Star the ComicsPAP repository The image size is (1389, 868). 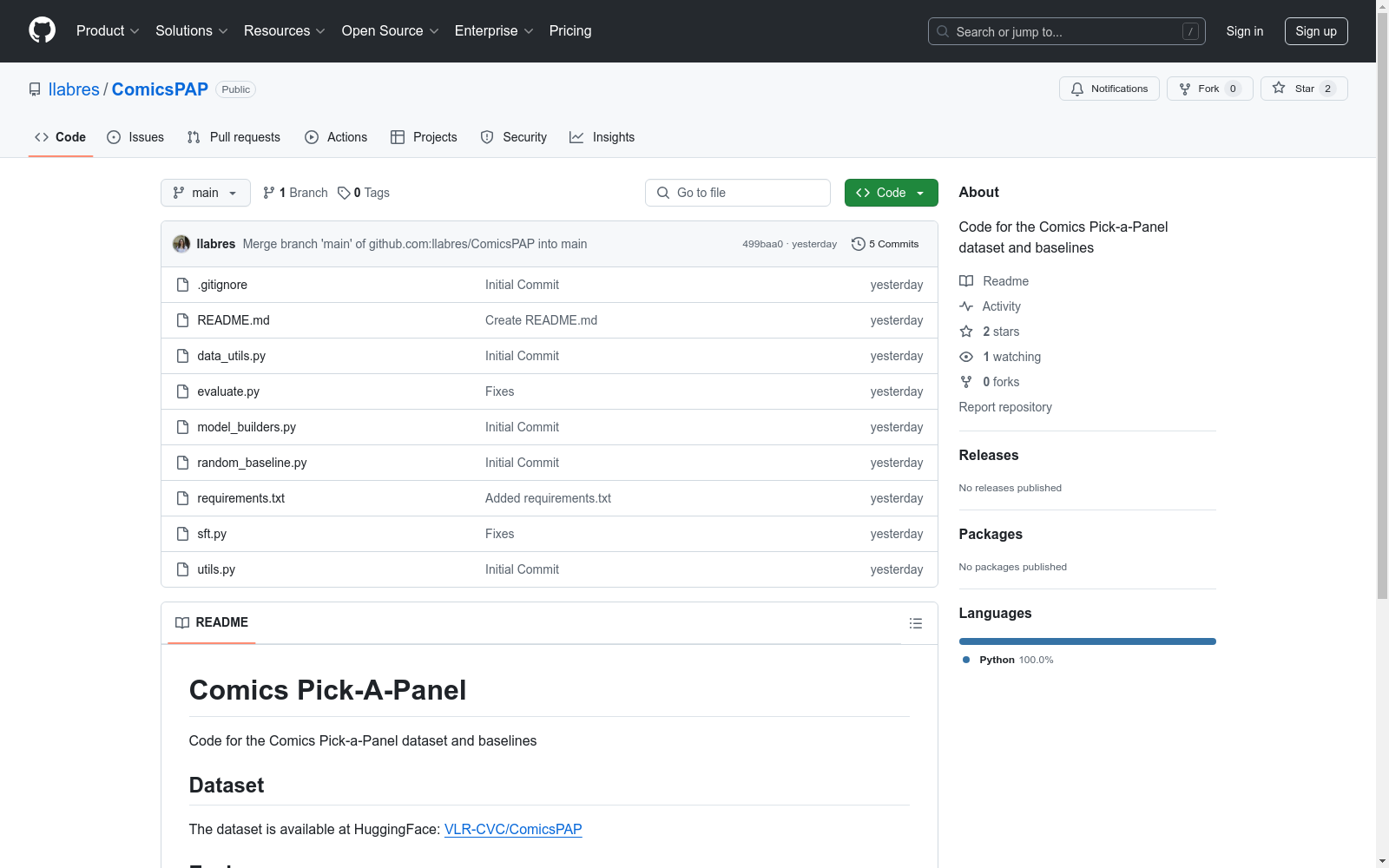point(1304,89)
